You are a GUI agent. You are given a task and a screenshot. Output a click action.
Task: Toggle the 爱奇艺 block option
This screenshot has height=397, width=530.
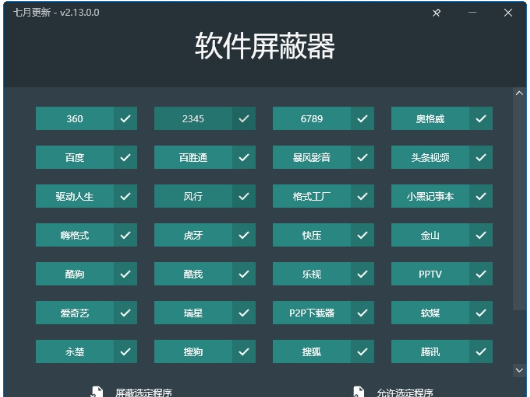coord(87,313)
